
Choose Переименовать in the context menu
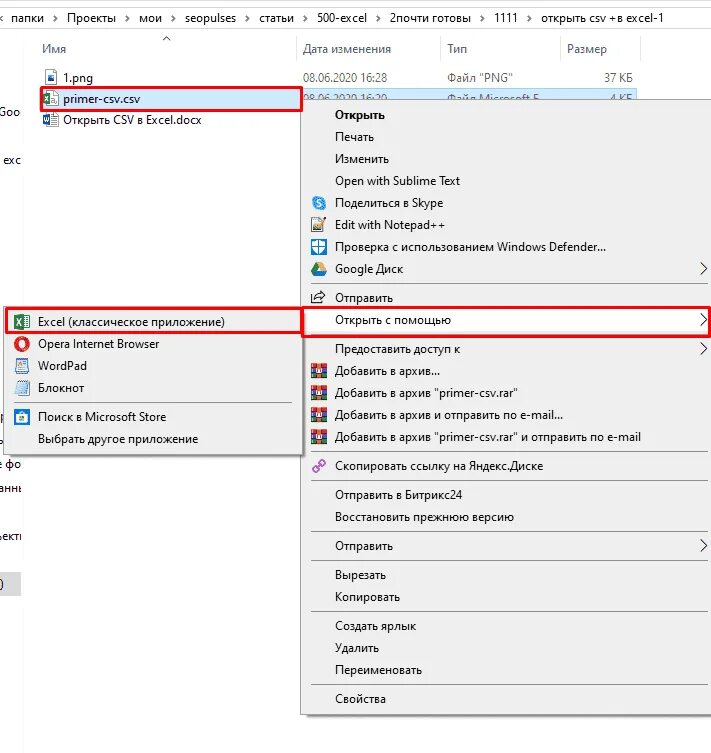pos(378,670)
